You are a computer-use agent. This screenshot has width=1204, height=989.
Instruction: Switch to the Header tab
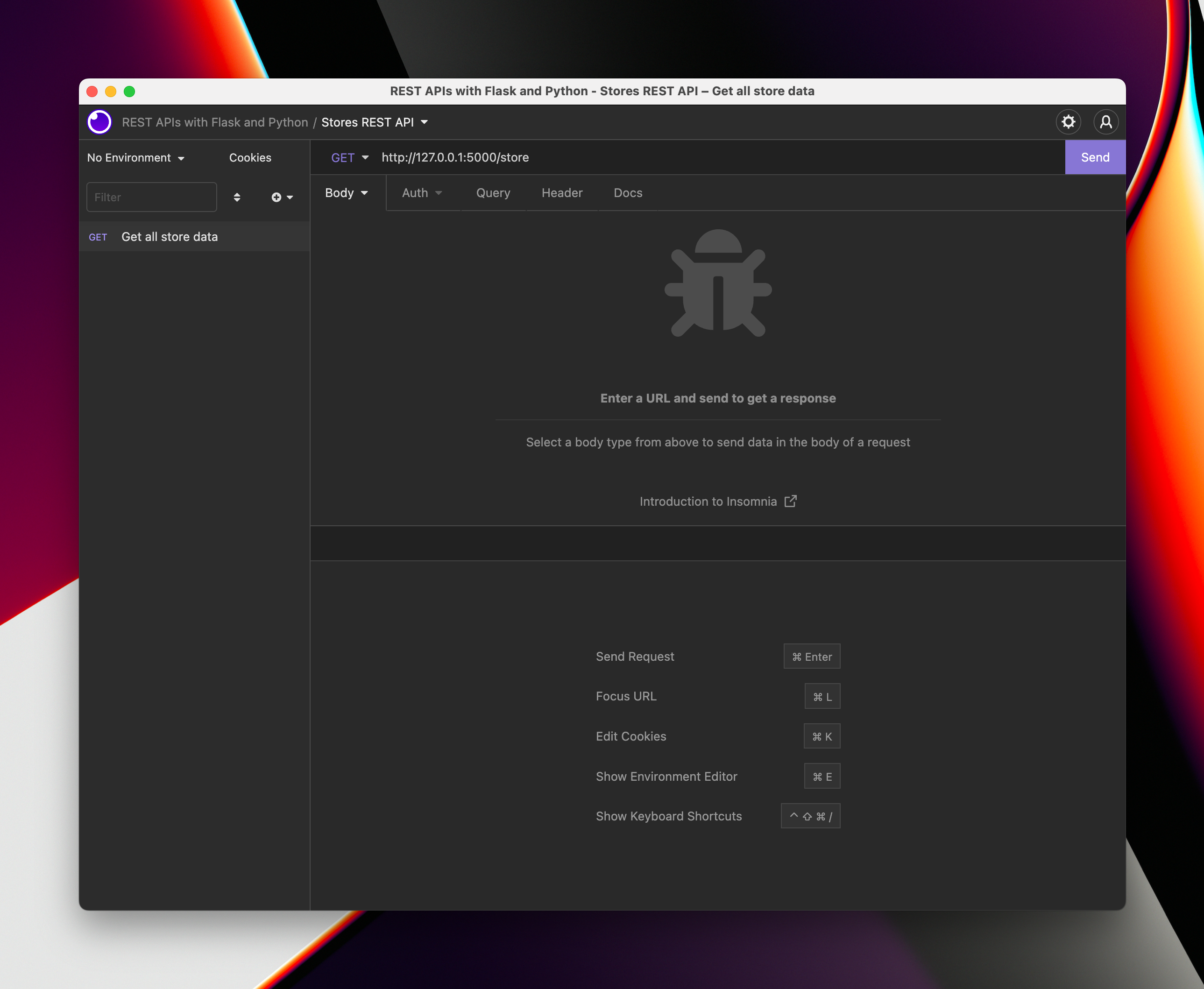pos(561,192)
